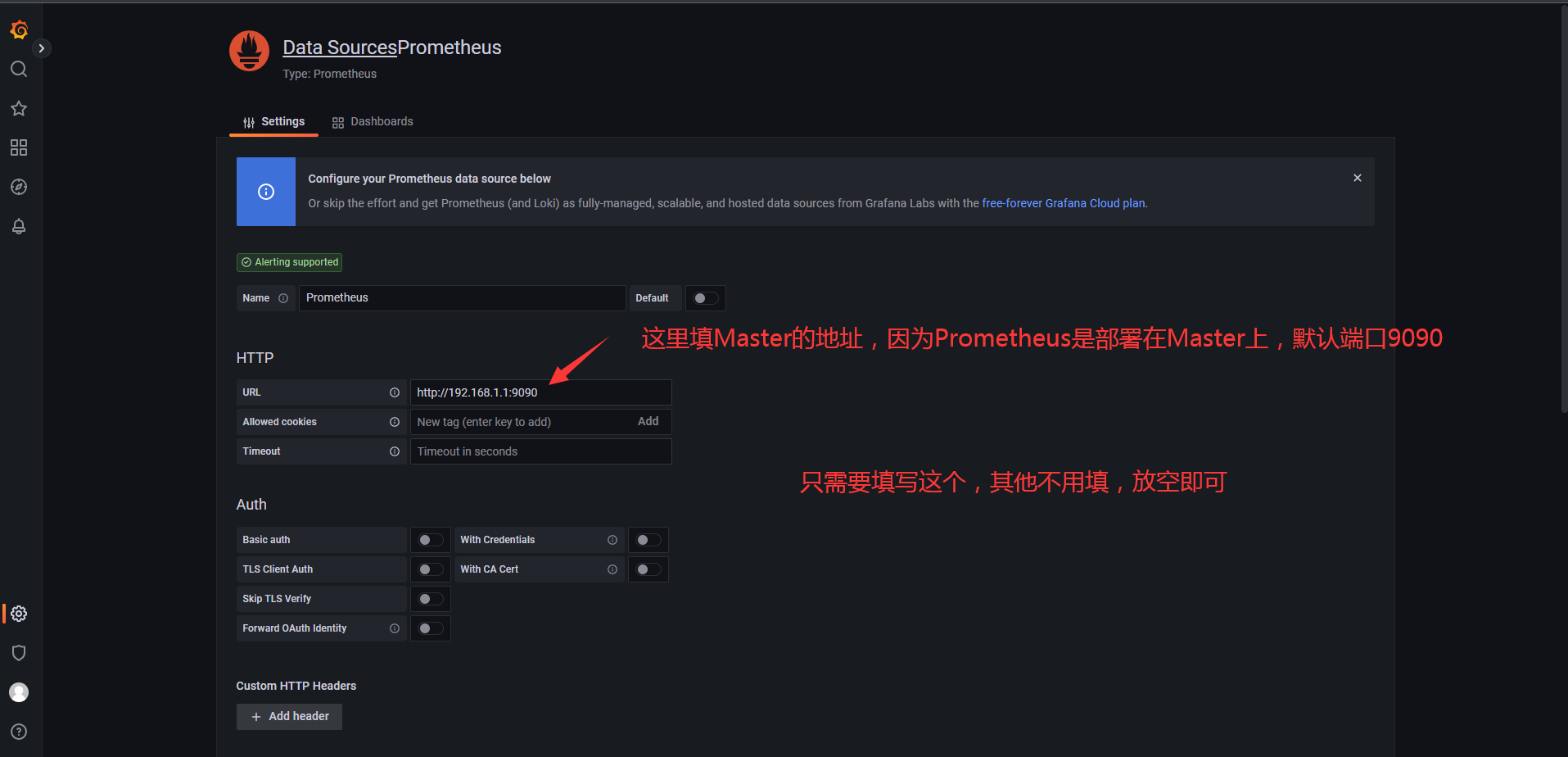Open the Explore compass icon
This screenshot has width=1568, height=757.
pos(19,187)
